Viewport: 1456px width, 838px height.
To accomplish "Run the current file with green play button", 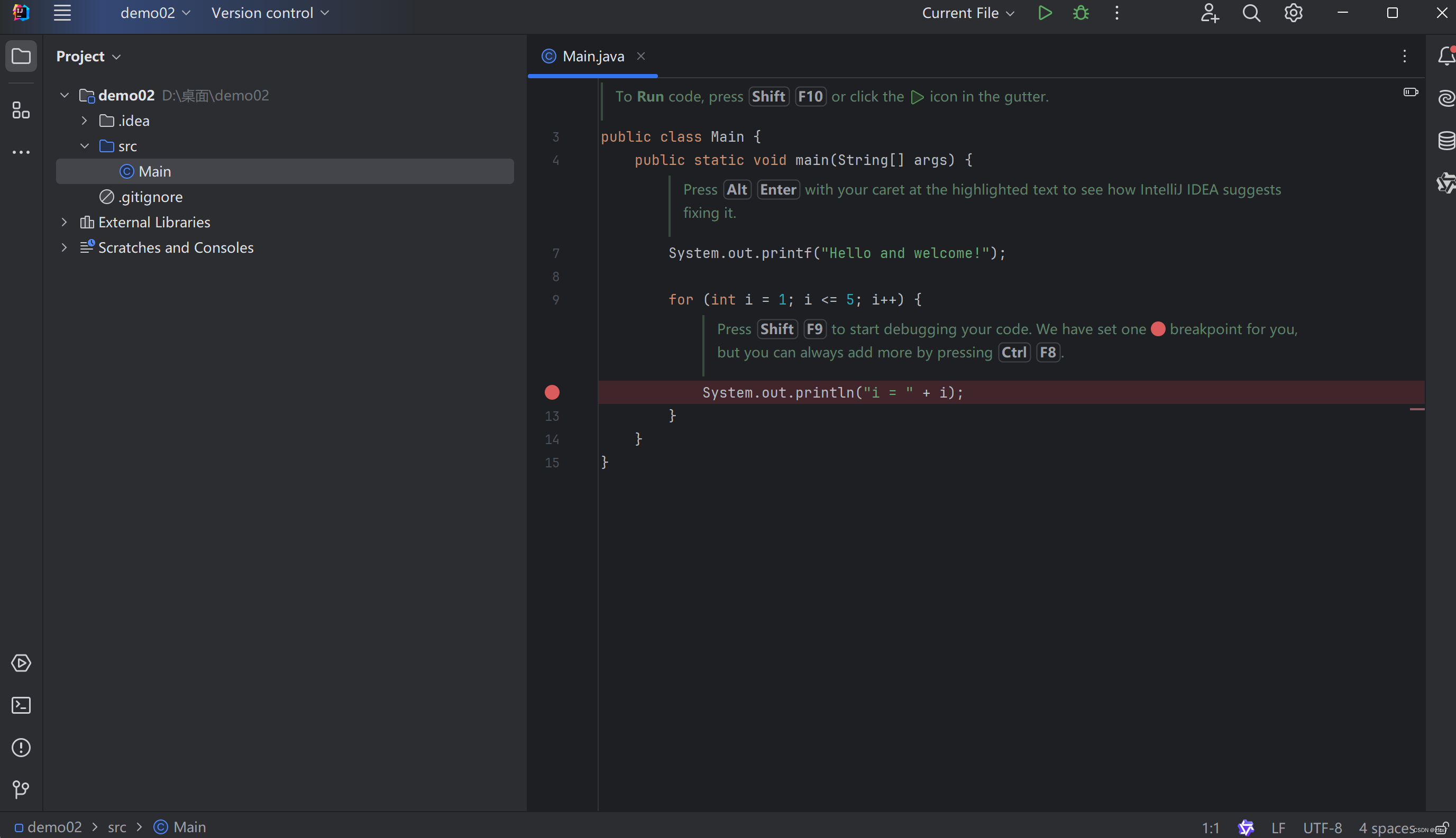I will (1045, 13).
